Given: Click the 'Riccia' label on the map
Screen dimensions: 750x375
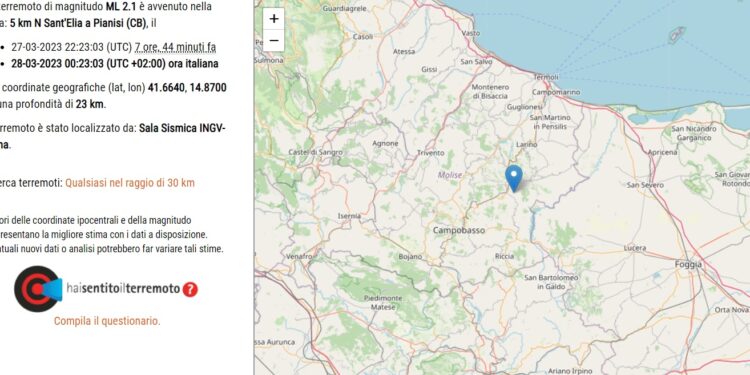Looking at the screenshot, I should click(x=504, y=256).
